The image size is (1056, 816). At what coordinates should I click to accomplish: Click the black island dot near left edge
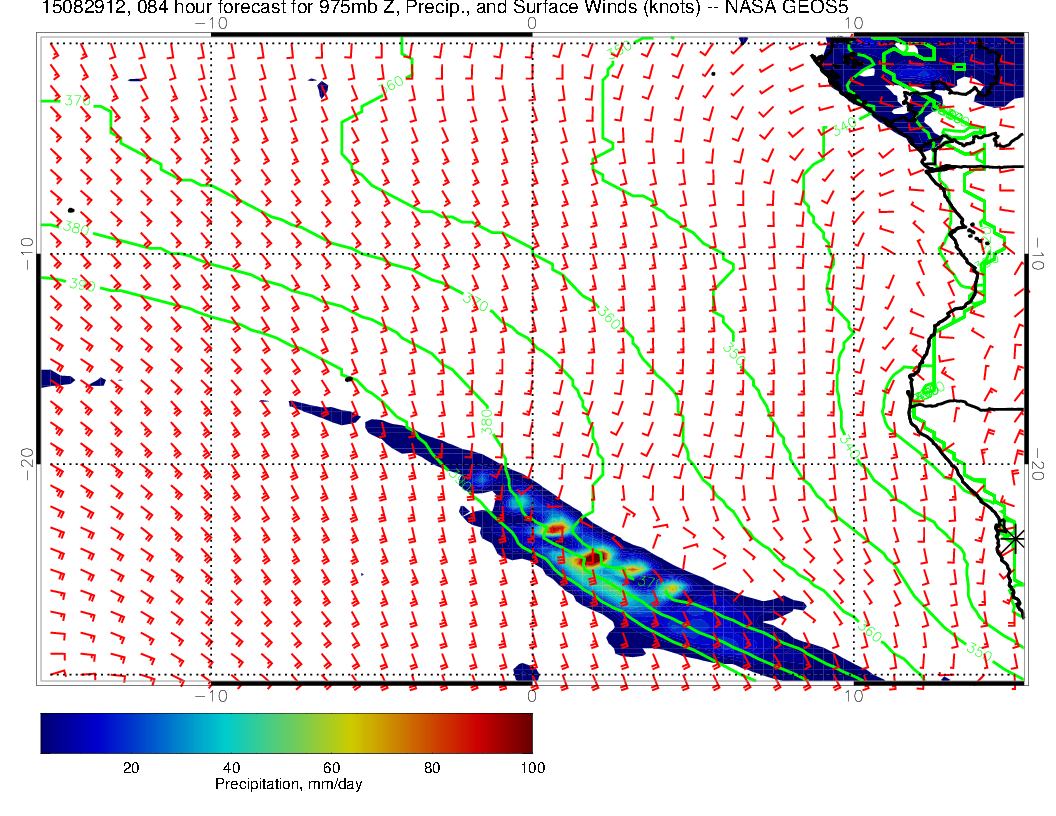[x=71, y=210]
